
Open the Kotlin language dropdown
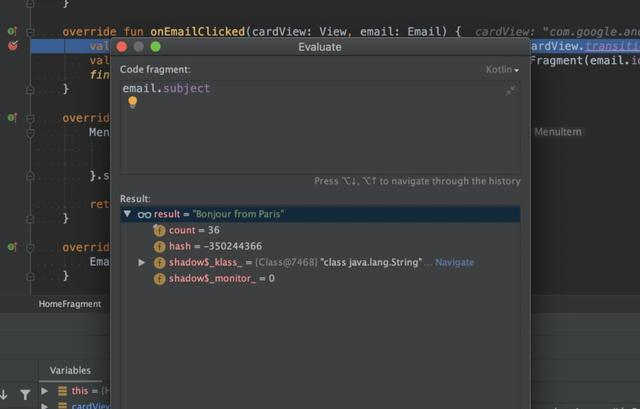pyautogui.click(x=502, y=70)
